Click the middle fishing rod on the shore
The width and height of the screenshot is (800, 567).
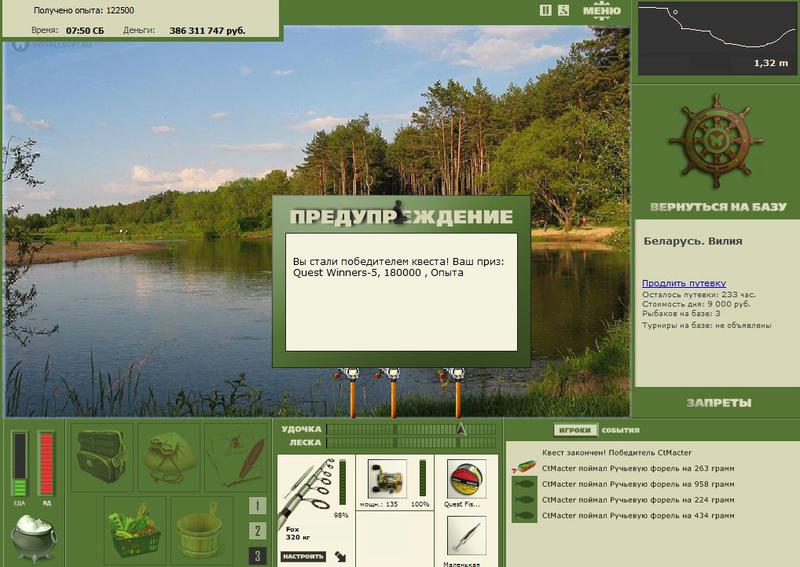392,392
